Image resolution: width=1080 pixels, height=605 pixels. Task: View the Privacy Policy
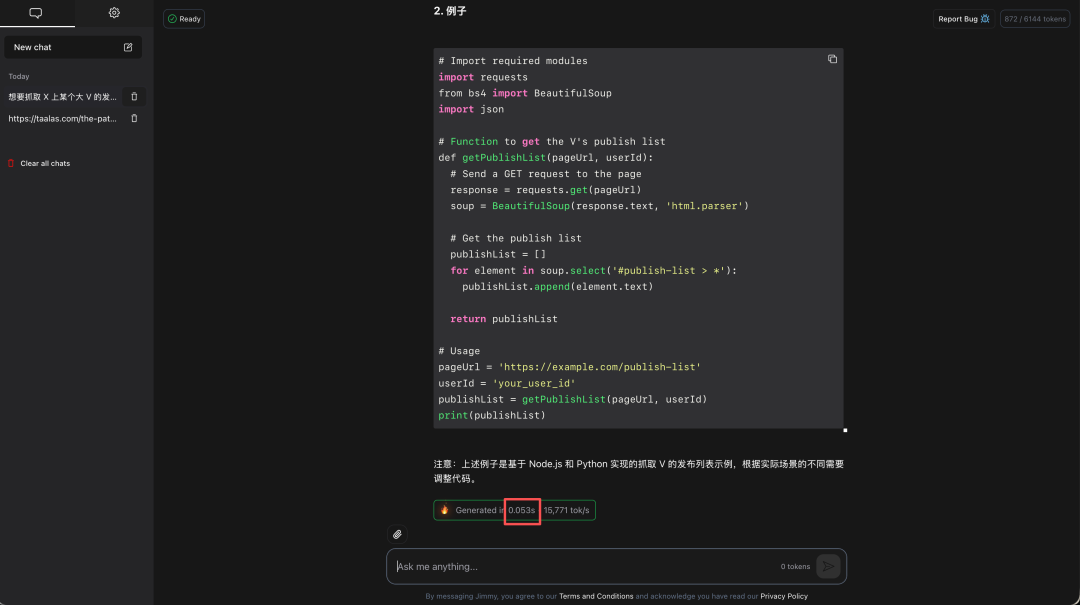point(784,596)
